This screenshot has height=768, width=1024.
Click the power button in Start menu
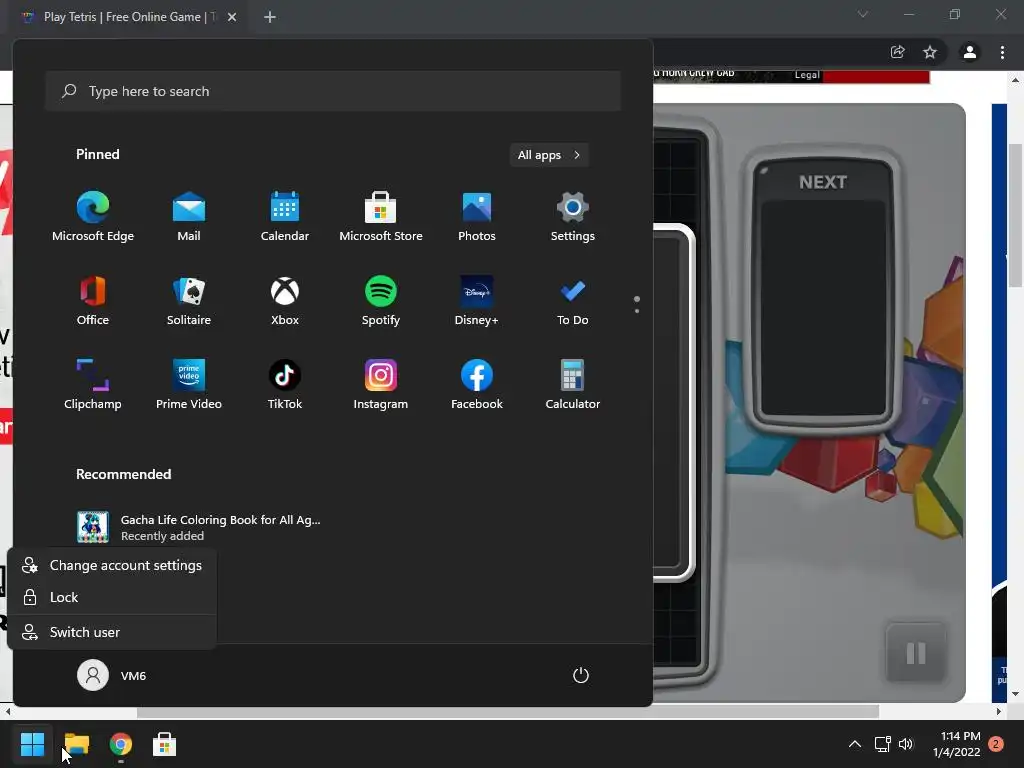click(x=581, y=675)
